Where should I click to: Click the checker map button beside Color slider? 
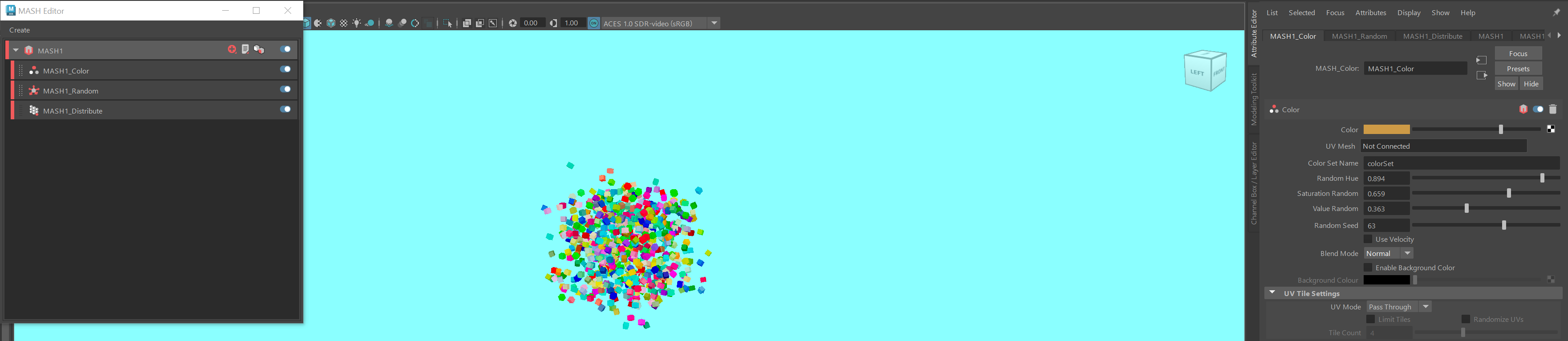[1550, 129]
